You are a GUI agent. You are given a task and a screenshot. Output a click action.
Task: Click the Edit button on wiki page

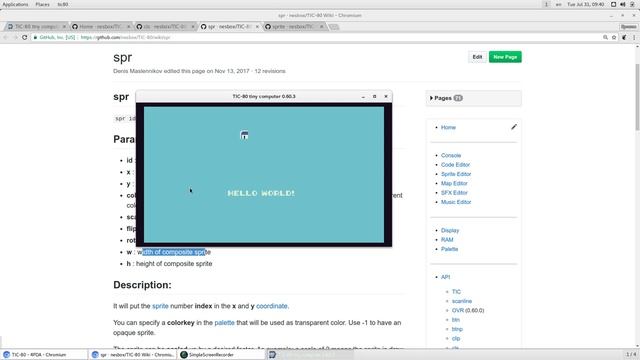(x=477, y=57)
